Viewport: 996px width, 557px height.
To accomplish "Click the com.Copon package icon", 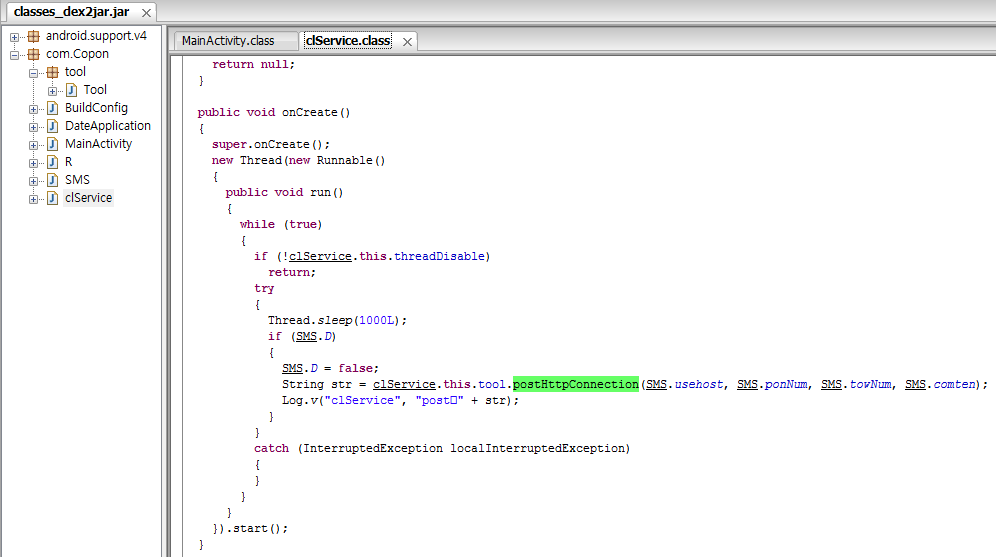I will pos(33,54).
